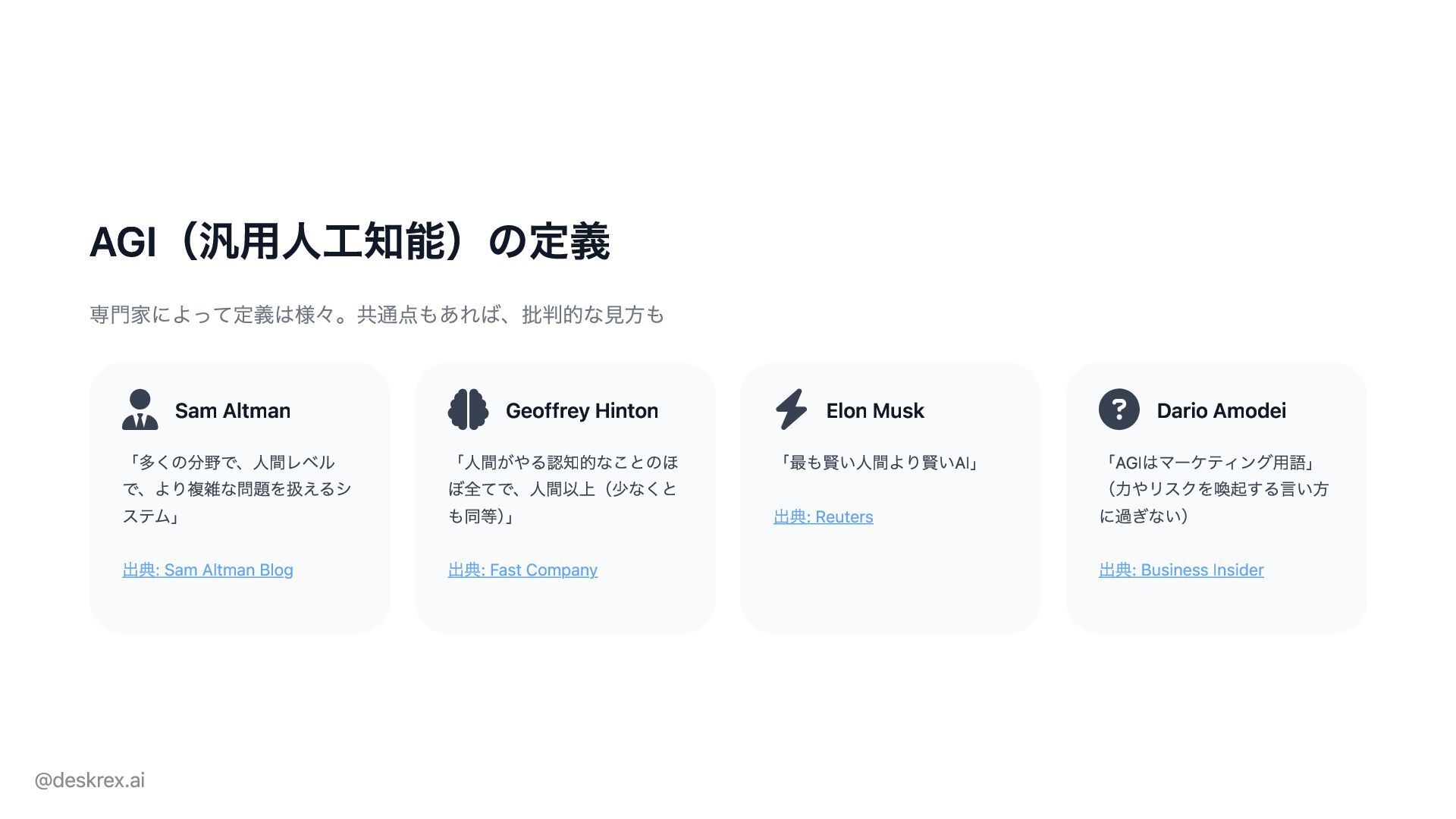This screenshot has width=1456, height=819.
Task: Click Hinton's quote about 認知的なこと
Action: tap(563, 489)
